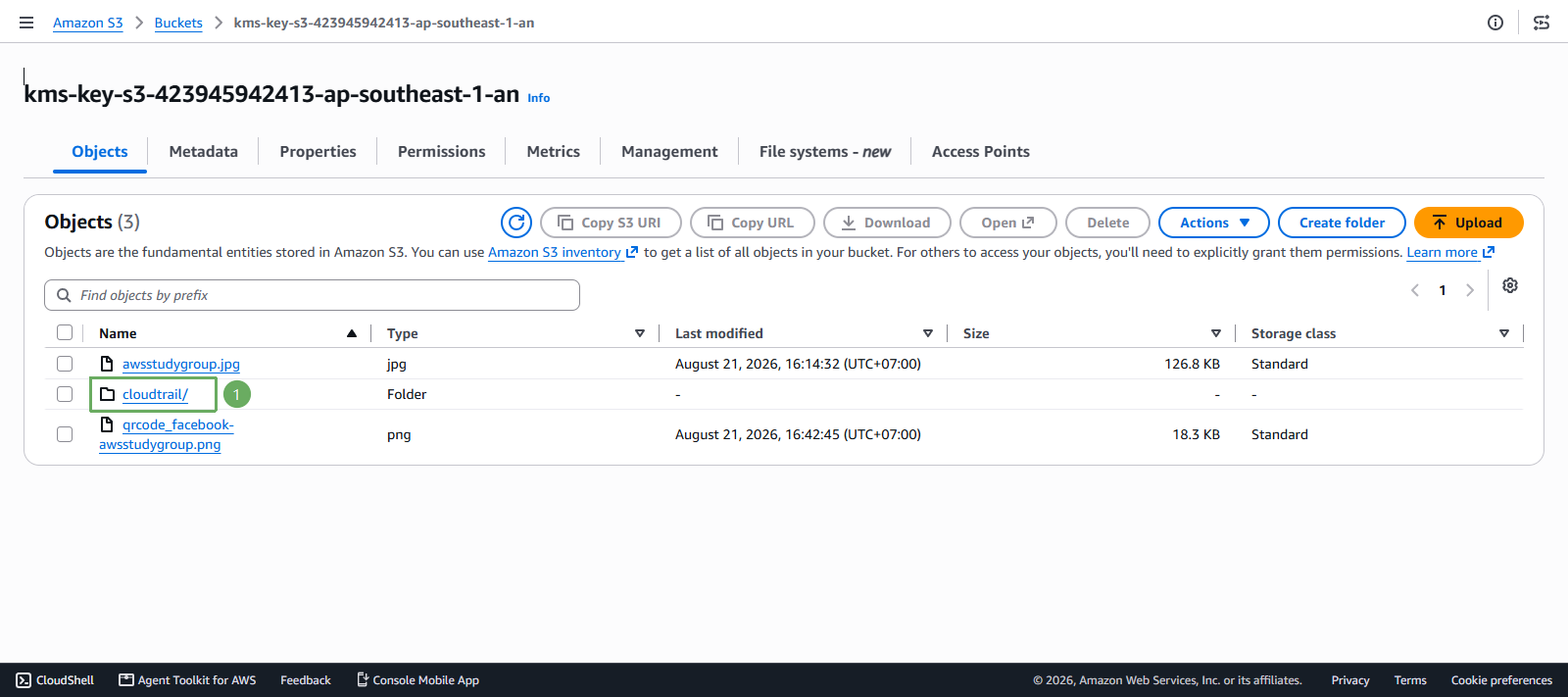
Task: Sort by Storage class column arrow
Action: [1504, 333]
